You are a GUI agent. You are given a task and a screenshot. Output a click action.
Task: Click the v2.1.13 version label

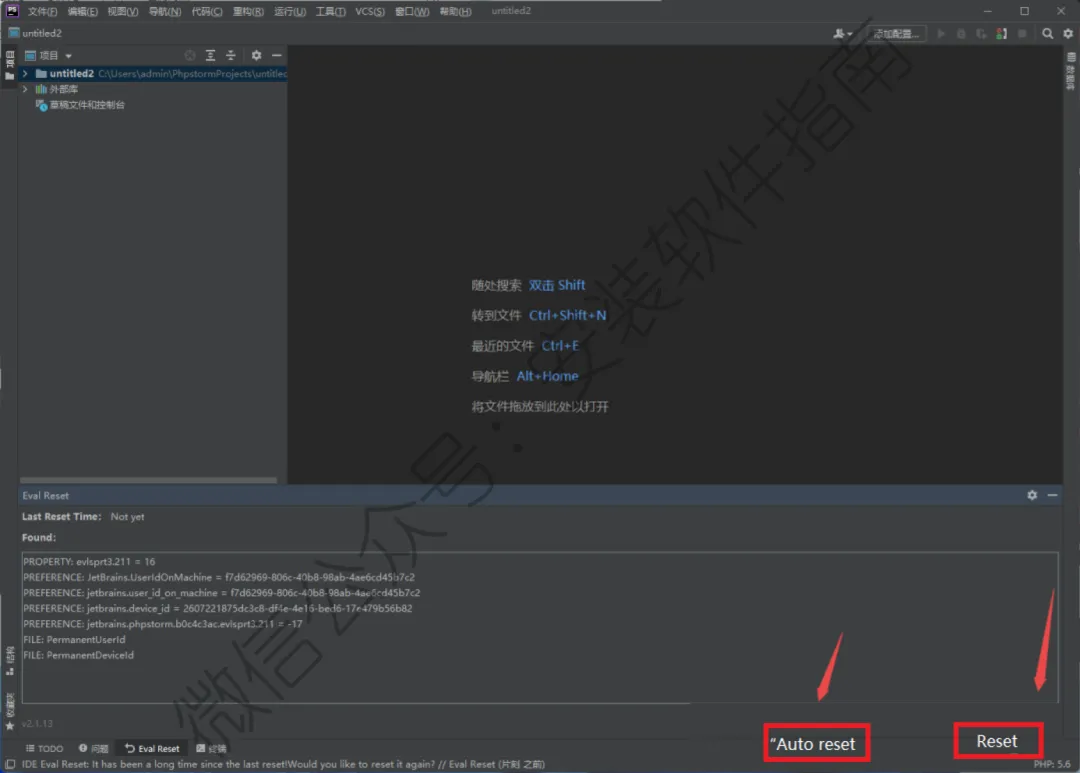point(37,723)
